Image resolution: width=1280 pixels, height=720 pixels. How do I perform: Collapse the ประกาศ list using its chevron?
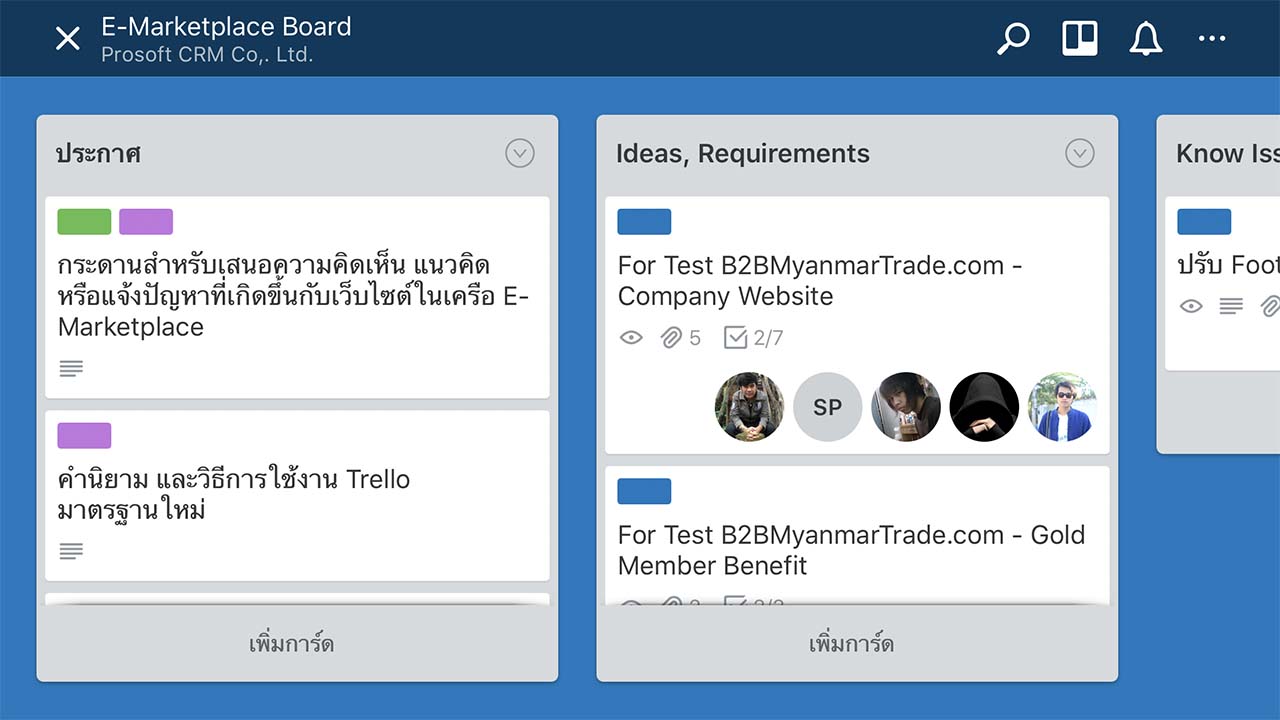coord(519,153)
